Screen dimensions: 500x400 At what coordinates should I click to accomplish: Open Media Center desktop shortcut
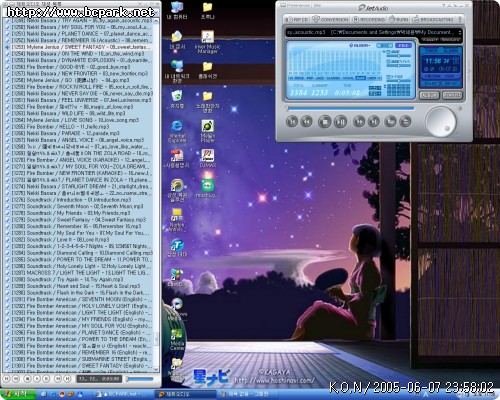click(177, 340)
